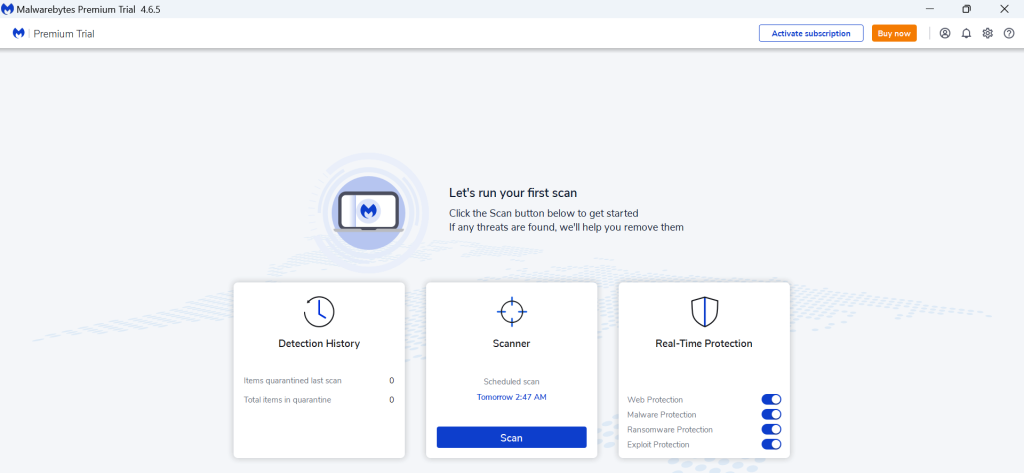
Task: Open the help question mark icon
Action: (x=1009, y=33)
